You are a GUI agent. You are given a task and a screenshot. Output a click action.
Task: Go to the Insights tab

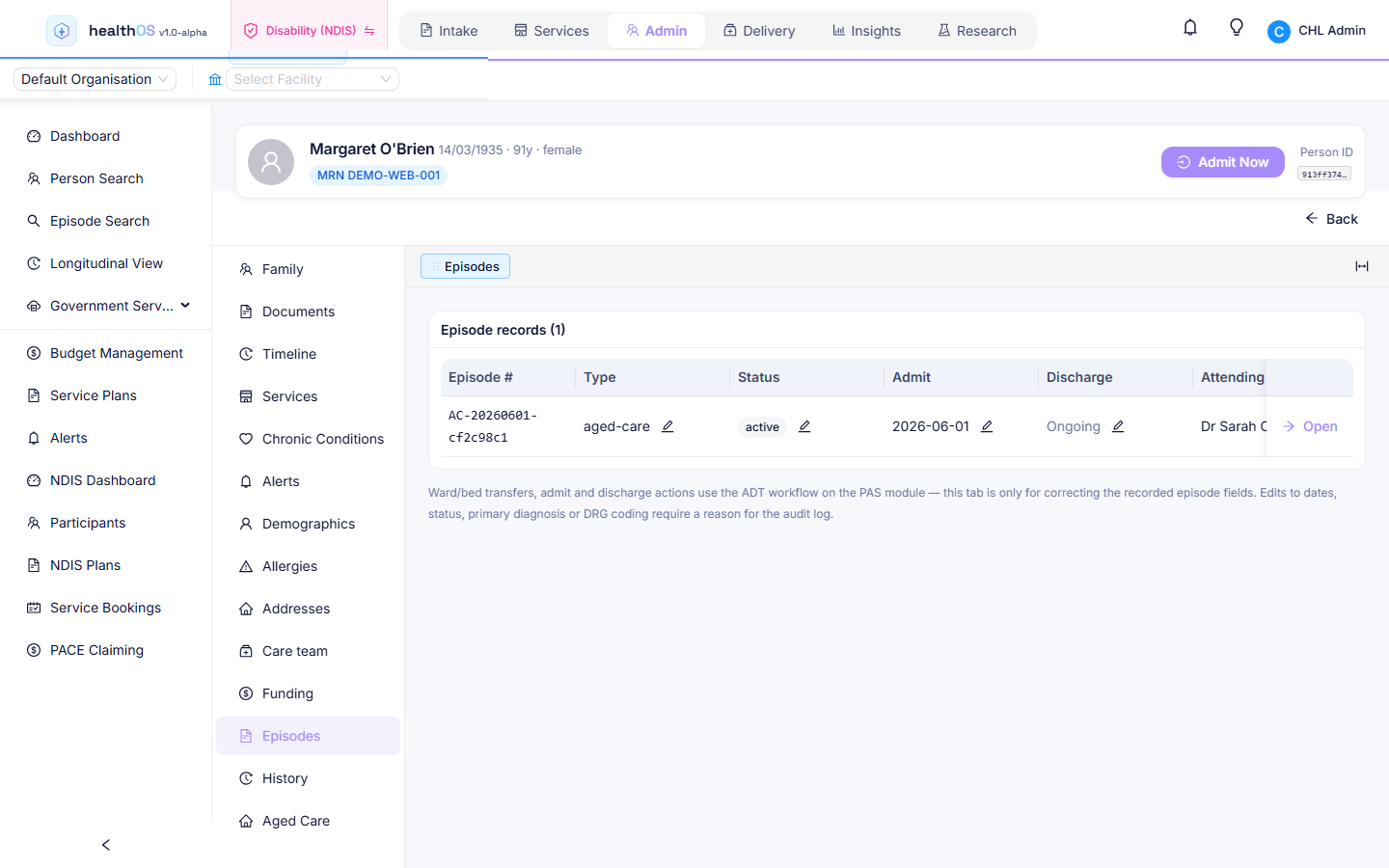866,31
